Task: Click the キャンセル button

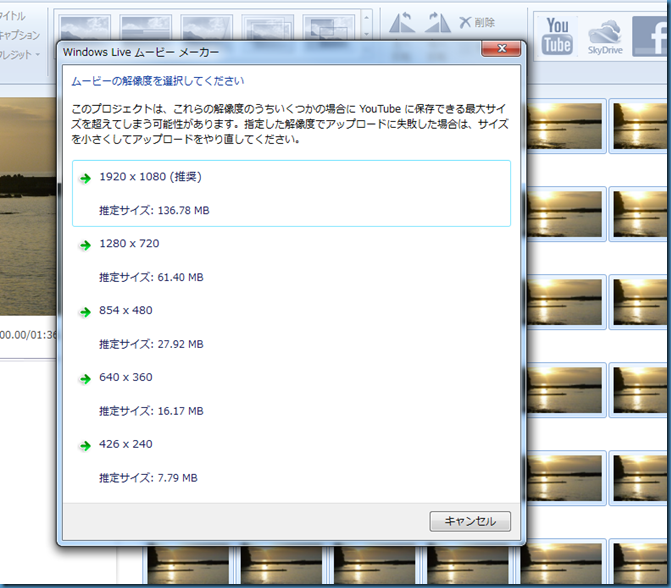Action: pyautogui.click(x=470, y=521)
